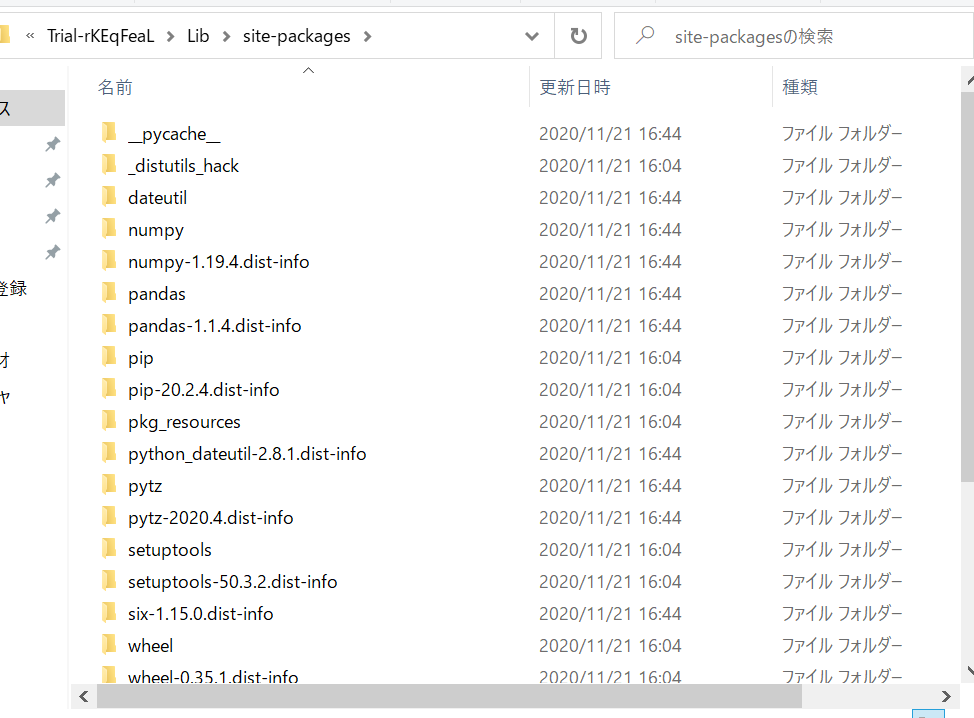
Task: Click the pkg_resources folder name
Action: [184, 422]
